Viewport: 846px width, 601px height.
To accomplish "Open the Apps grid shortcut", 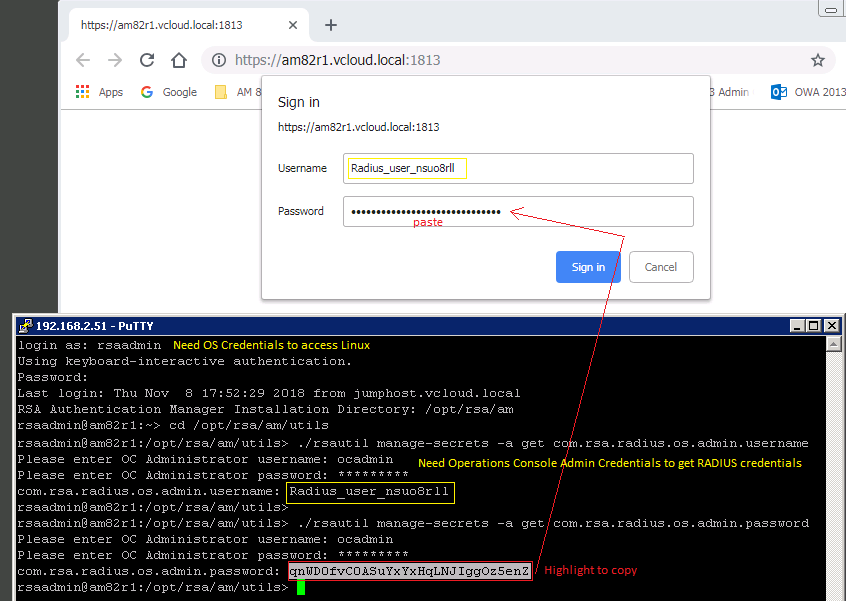I will tap(82, 91).
